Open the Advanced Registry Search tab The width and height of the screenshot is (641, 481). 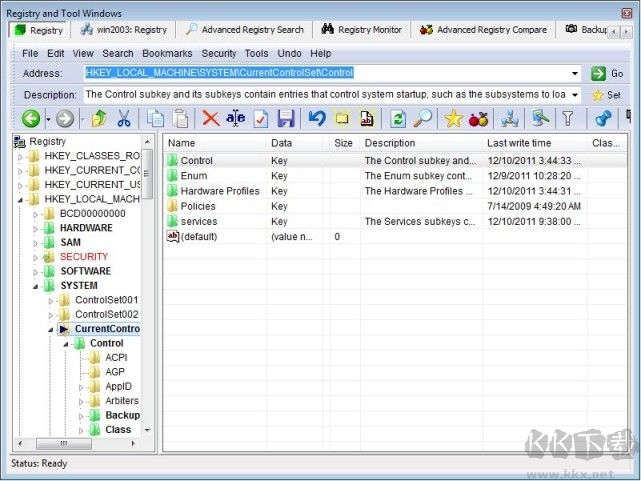[244, 30]
